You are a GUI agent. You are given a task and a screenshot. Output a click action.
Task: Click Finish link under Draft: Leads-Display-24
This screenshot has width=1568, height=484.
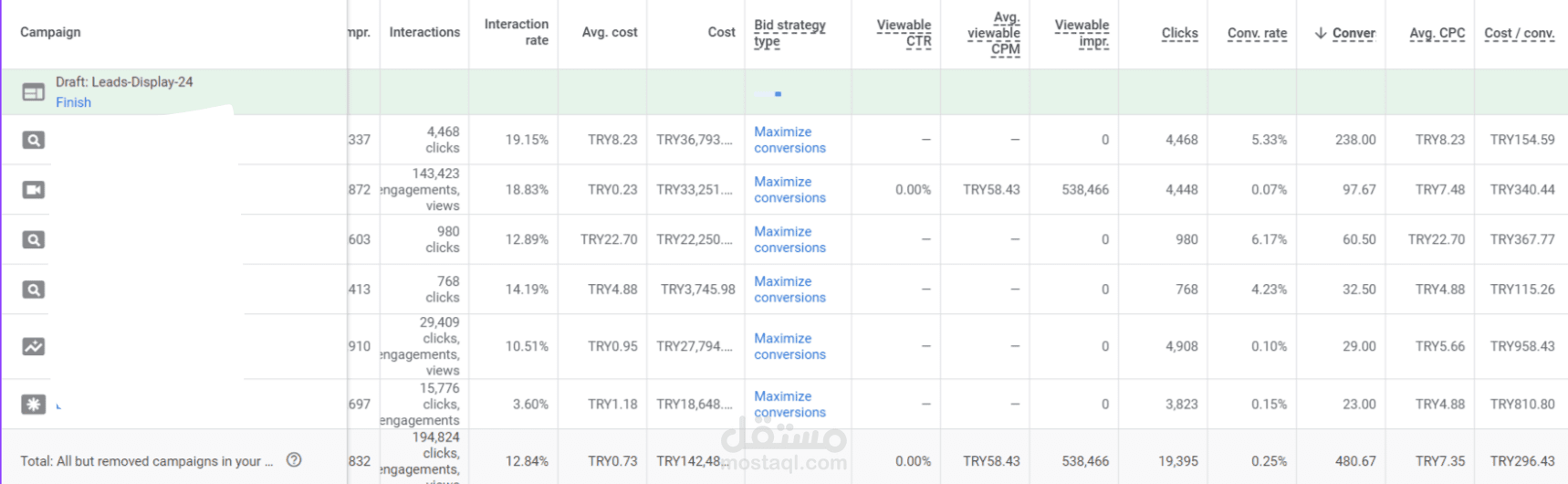tap(73, 102)
